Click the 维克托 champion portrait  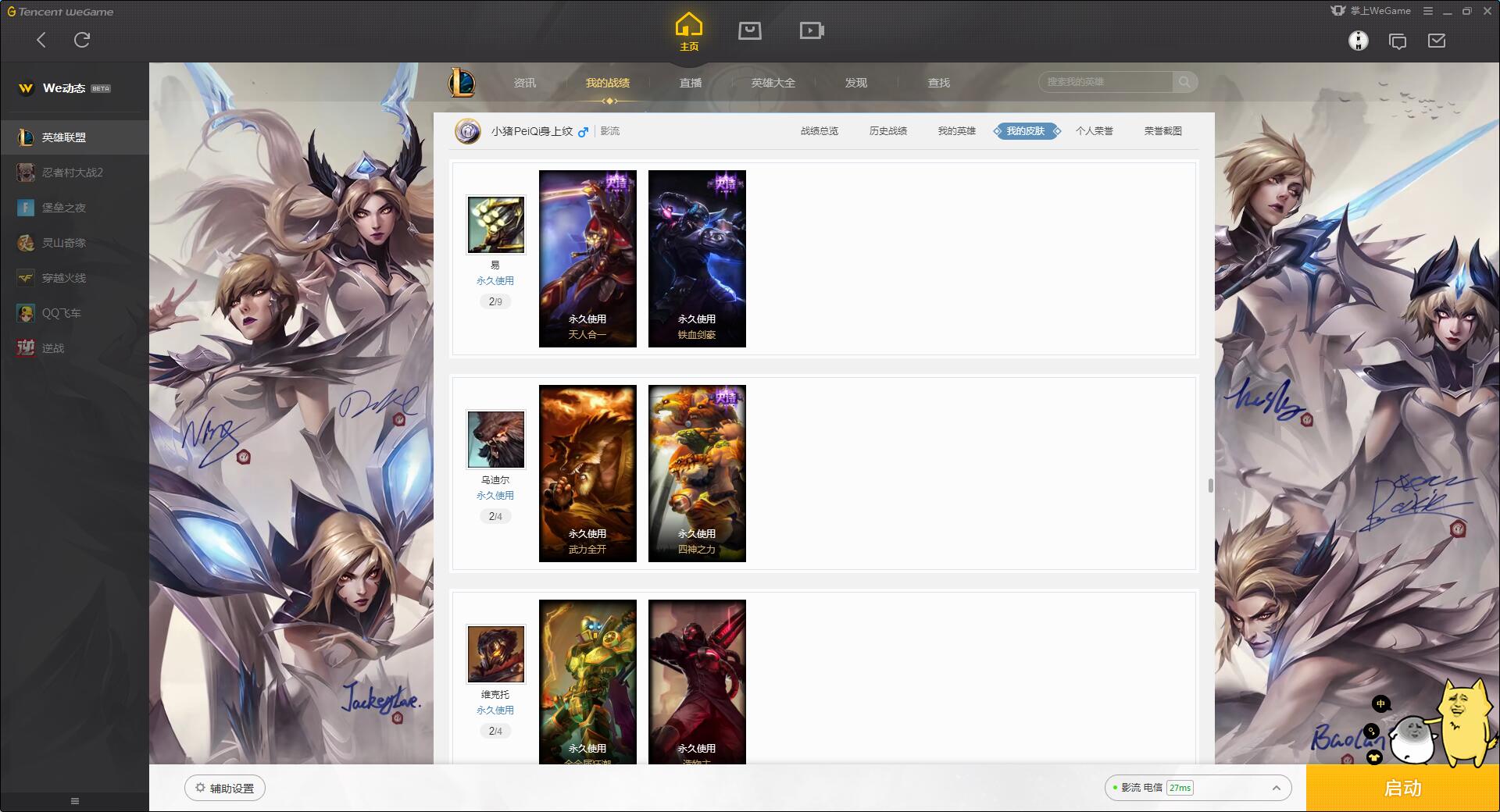[x=496, y=654]
